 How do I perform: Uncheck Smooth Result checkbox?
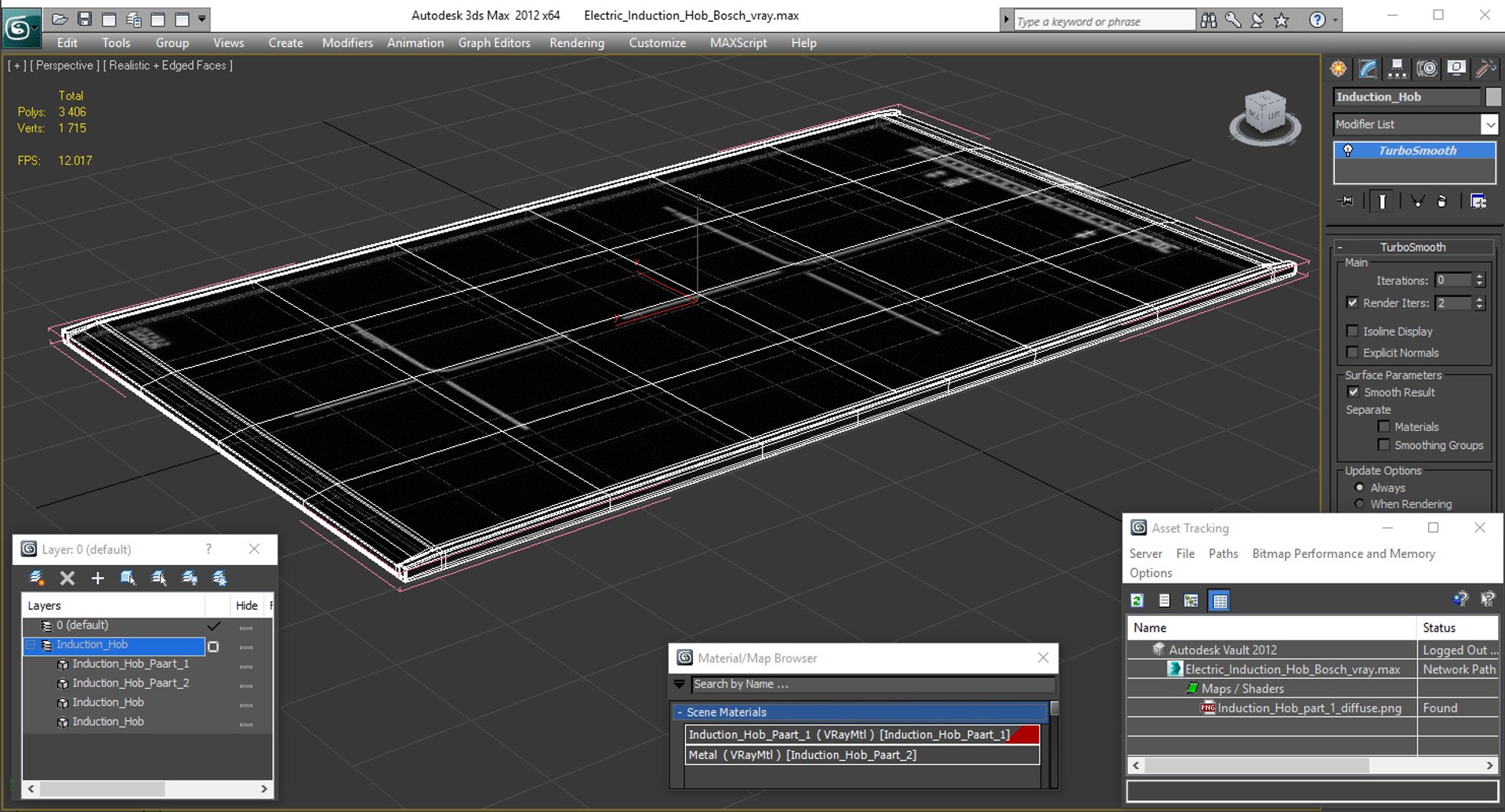1353,392
